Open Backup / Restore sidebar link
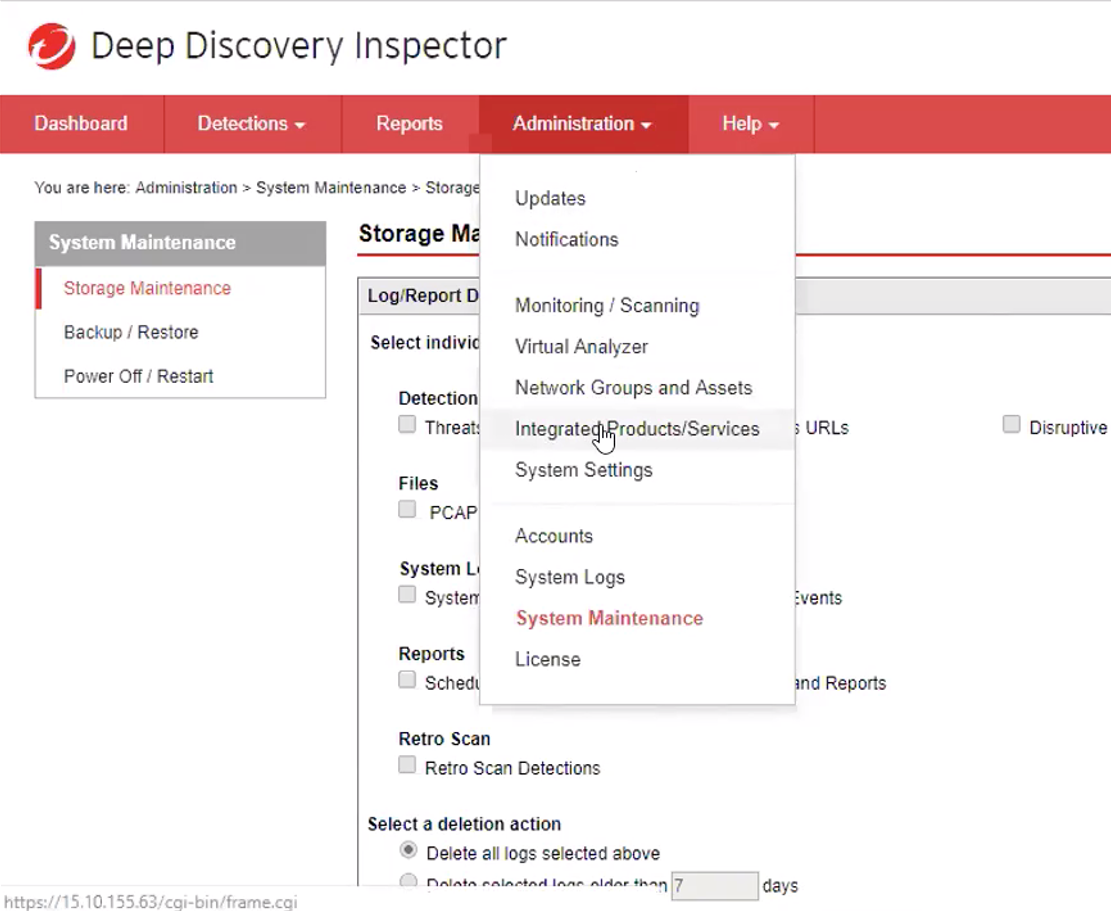 [131, 332]
